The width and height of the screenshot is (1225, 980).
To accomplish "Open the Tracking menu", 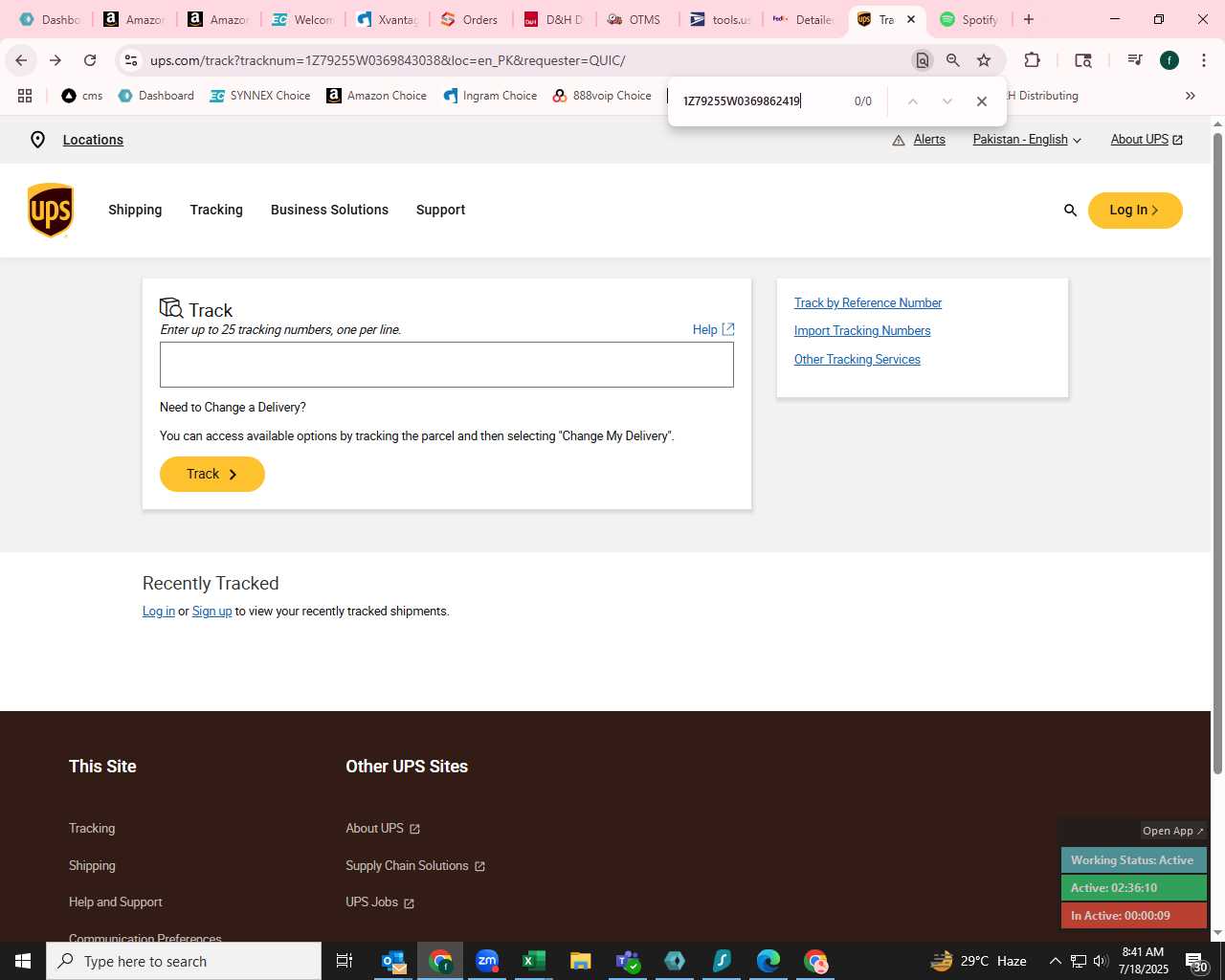I will pos(216,210).
